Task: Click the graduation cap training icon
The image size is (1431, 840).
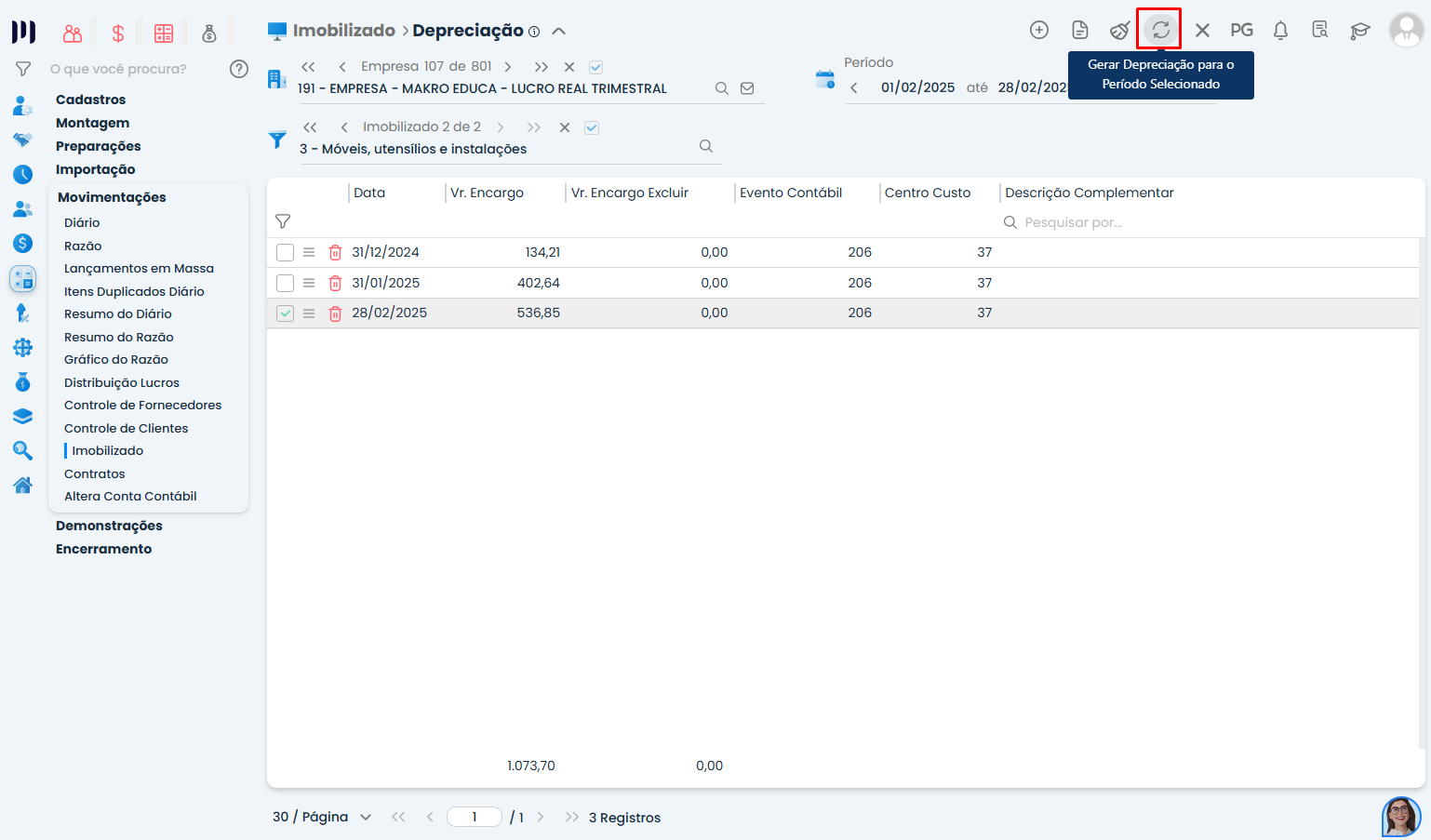Action: click(x=1359, y=30)
